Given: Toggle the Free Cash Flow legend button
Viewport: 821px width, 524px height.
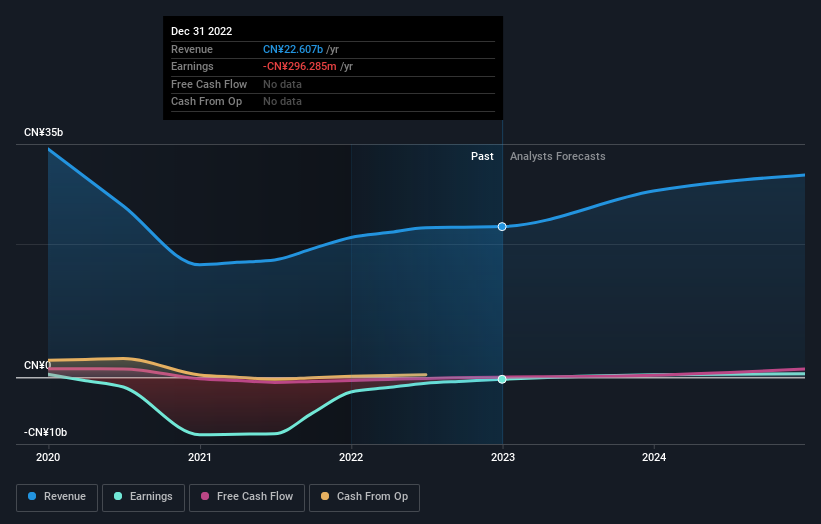Looking at the screenshot, I should point(247,497).
